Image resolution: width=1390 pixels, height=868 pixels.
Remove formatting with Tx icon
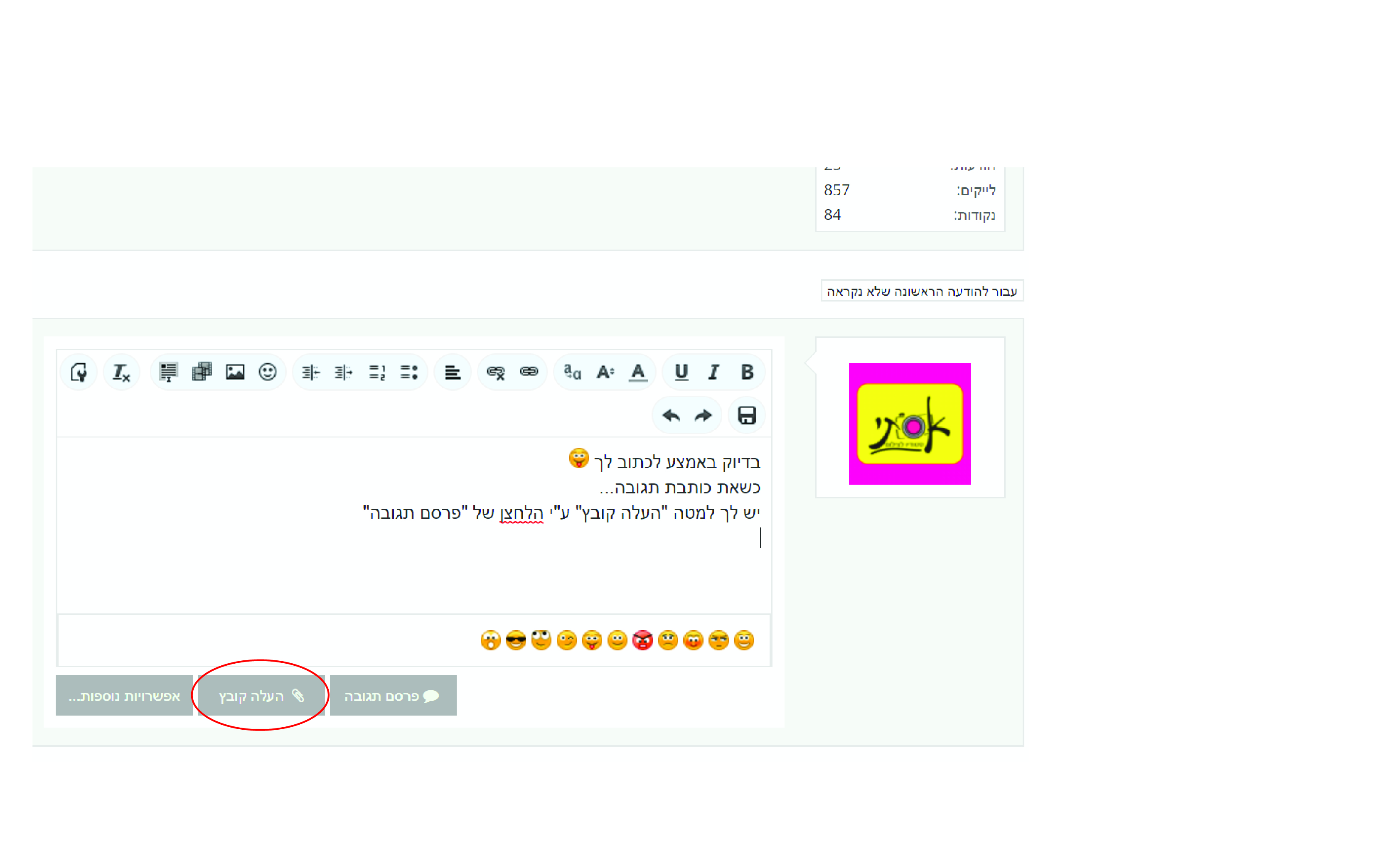pyautogui.click(x=121, y=372)
